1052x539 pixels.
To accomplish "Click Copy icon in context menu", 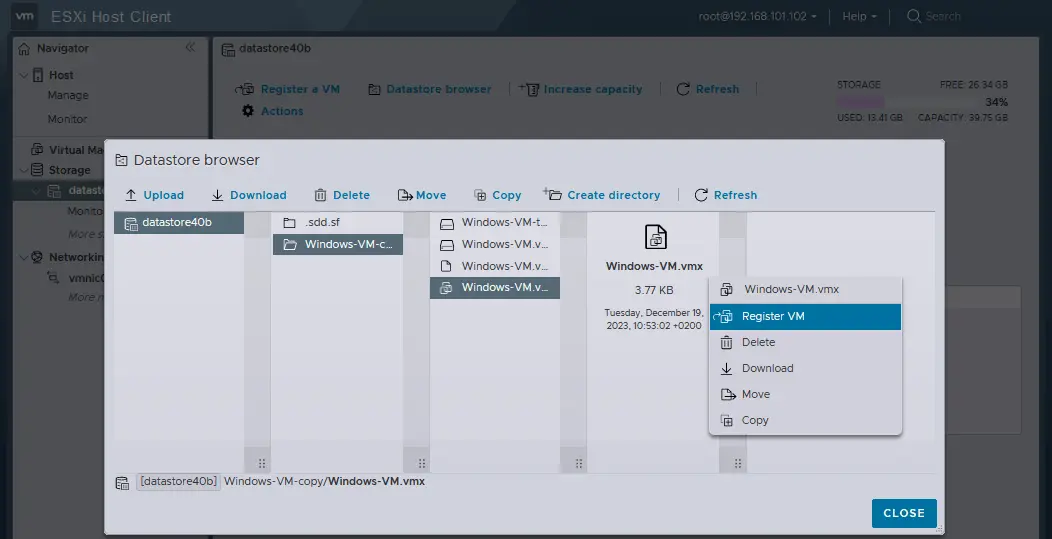I will (727, 420).
